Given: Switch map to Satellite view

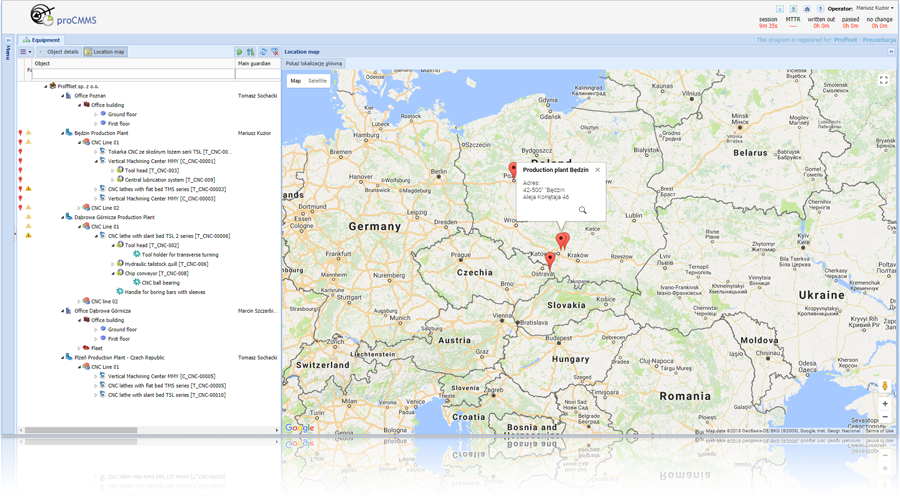Looking at the screenshot, I should 317,81.
